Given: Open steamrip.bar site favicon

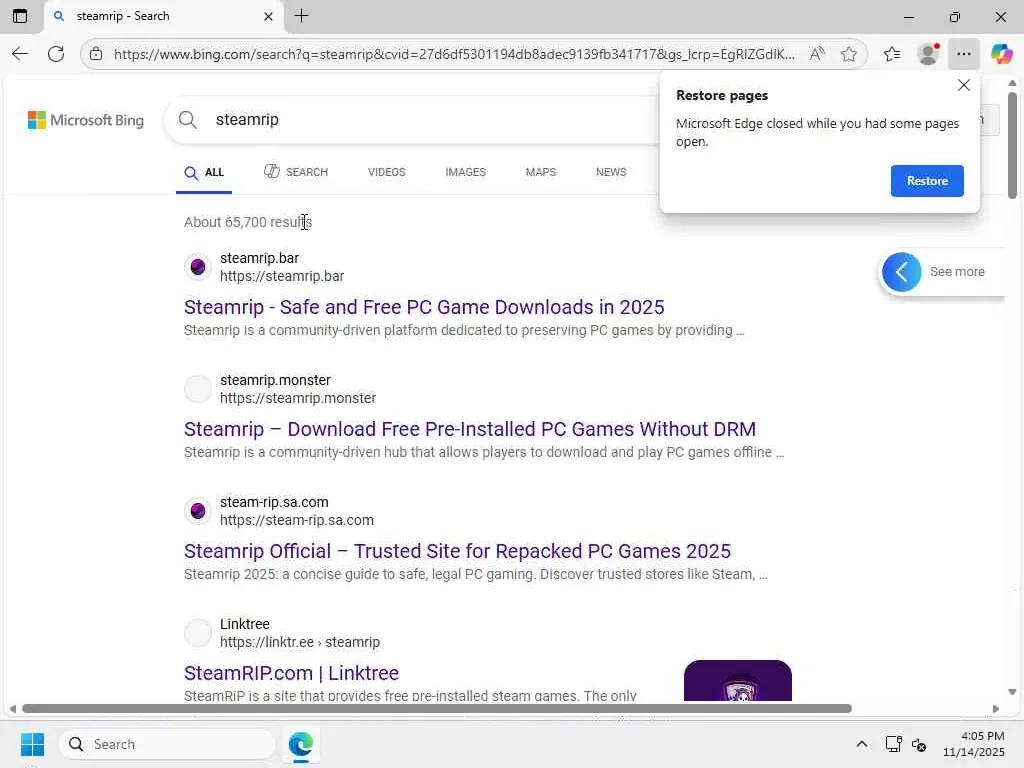Looking at the screenshot, I should [198, 266].
